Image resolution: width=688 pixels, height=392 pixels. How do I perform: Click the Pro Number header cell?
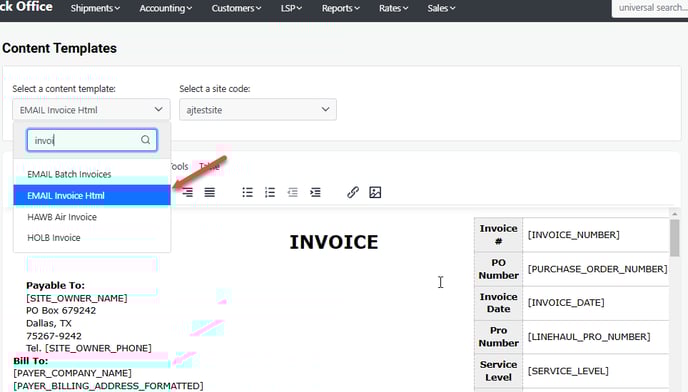498,337
